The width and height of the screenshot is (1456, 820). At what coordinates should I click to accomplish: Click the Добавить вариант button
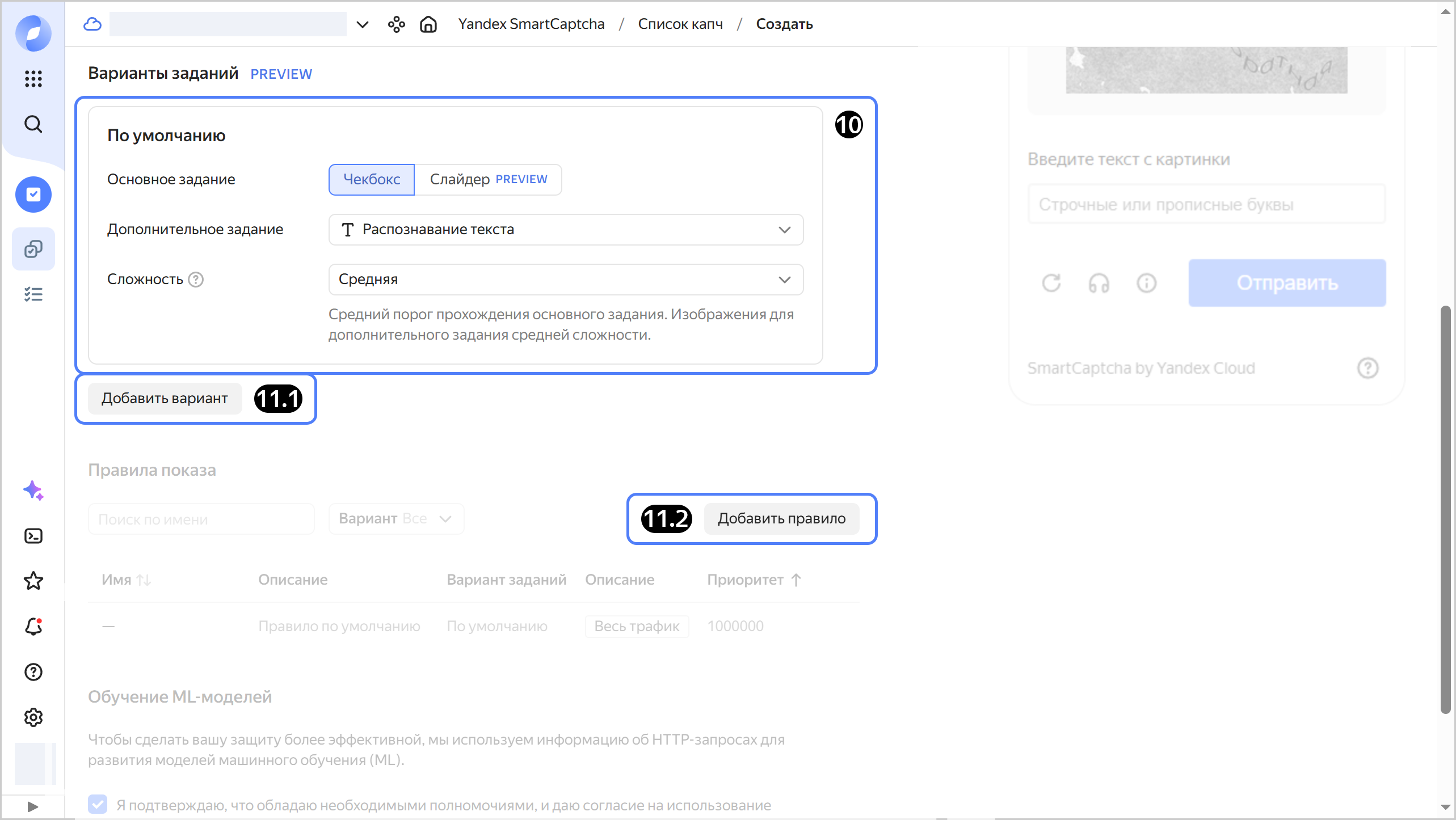click(165, 398)
